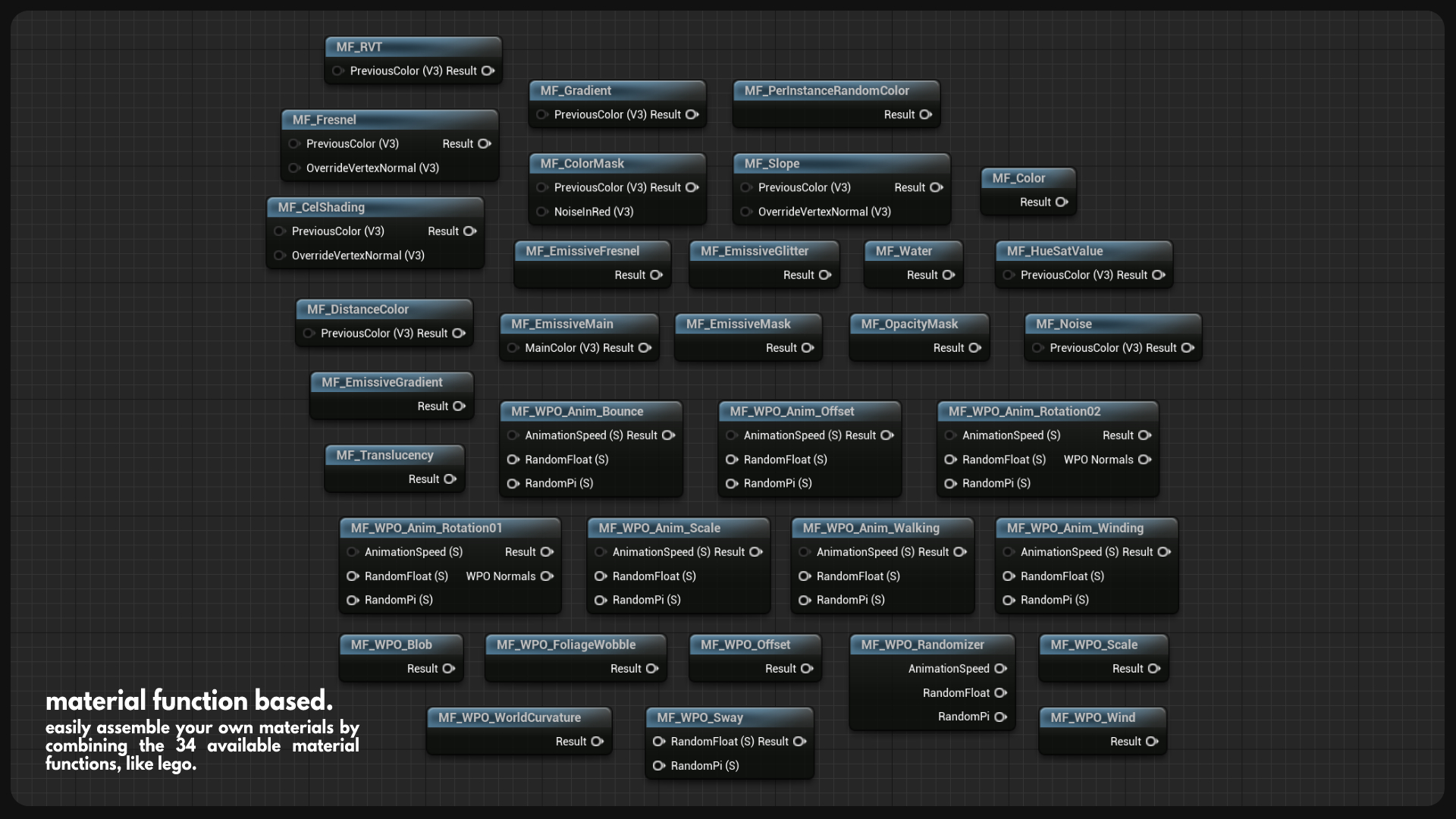Click the MF_WPO_WorldCurvature node title bar
Viewport: 1456px width, 819px height.
(x=510, y=717)
